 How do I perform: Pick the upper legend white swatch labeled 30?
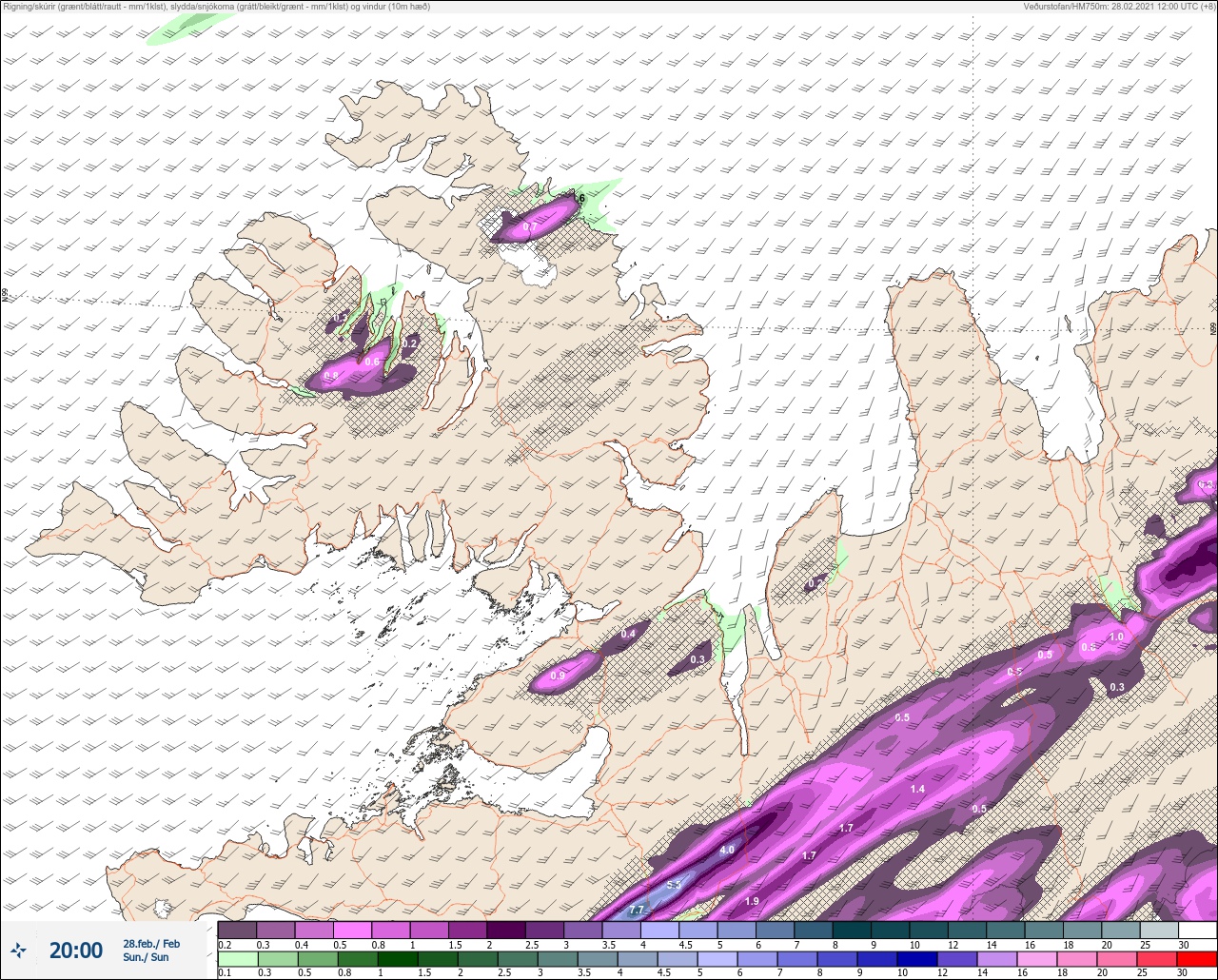(1197, 930)
